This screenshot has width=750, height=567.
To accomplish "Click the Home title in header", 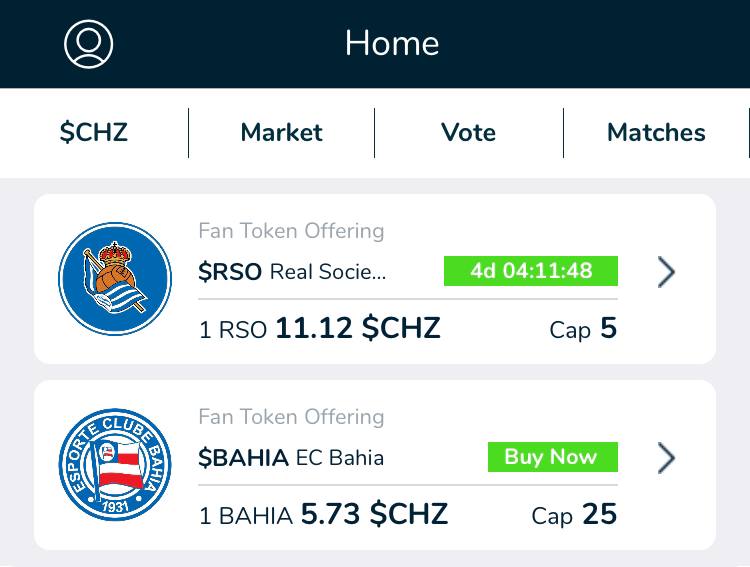I will coord(391,43).
